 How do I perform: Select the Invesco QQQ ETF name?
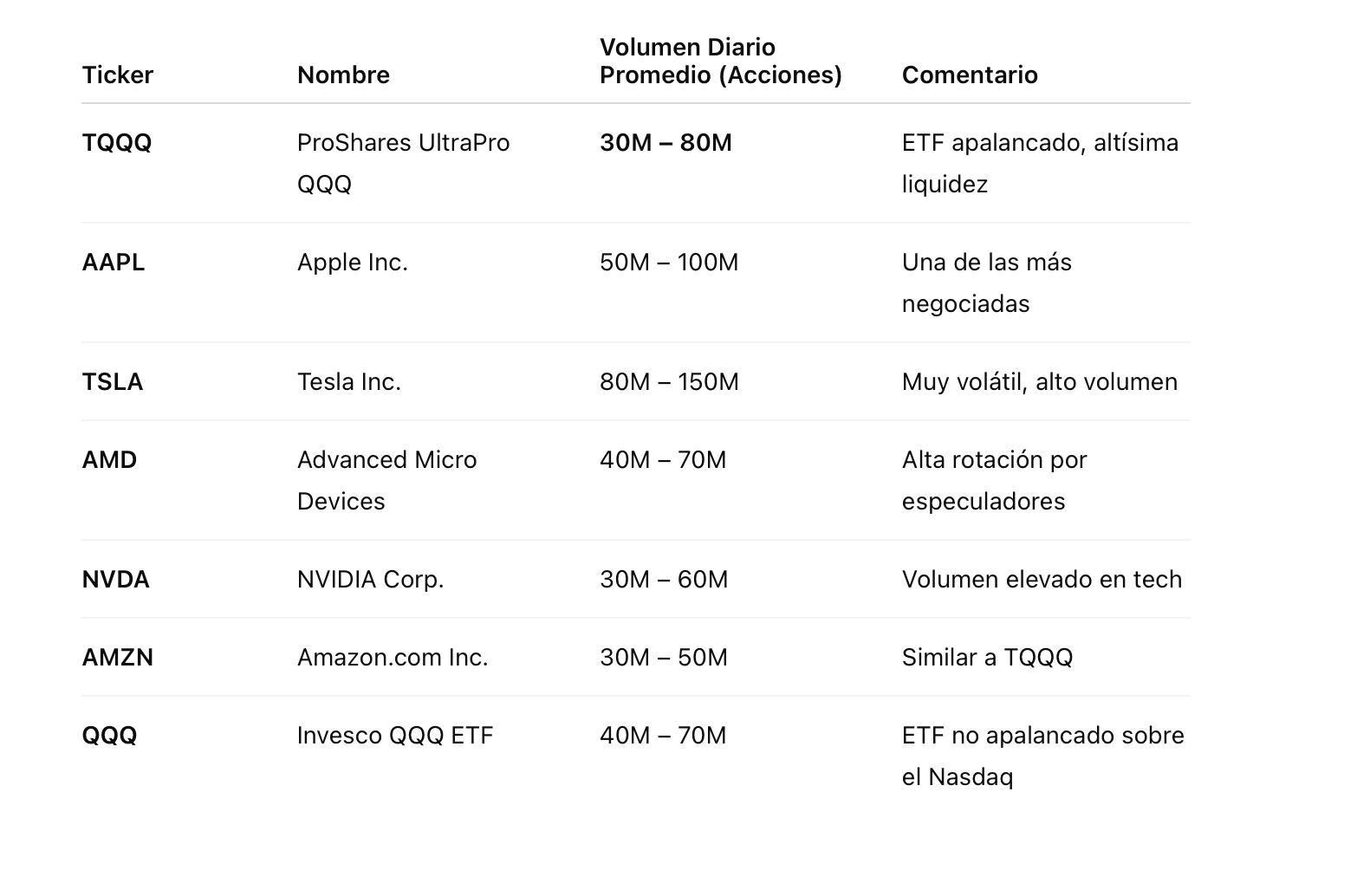click(395, 736)
